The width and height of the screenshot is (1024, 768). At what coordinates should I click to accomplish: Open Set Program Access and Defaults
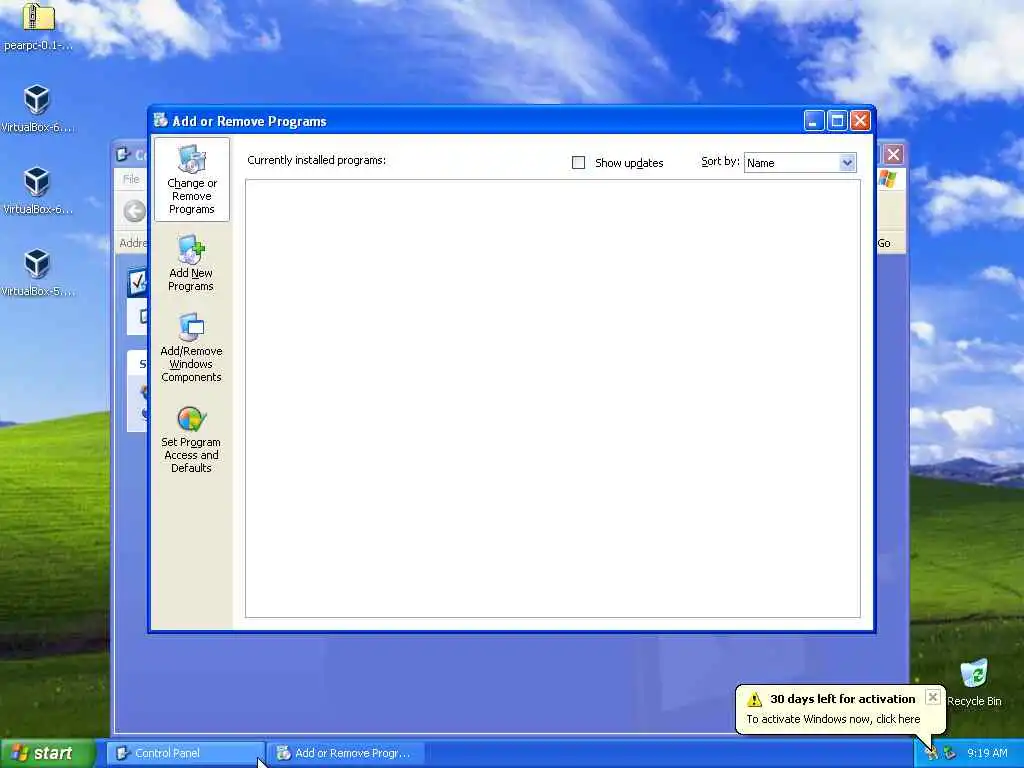[191, 440]
